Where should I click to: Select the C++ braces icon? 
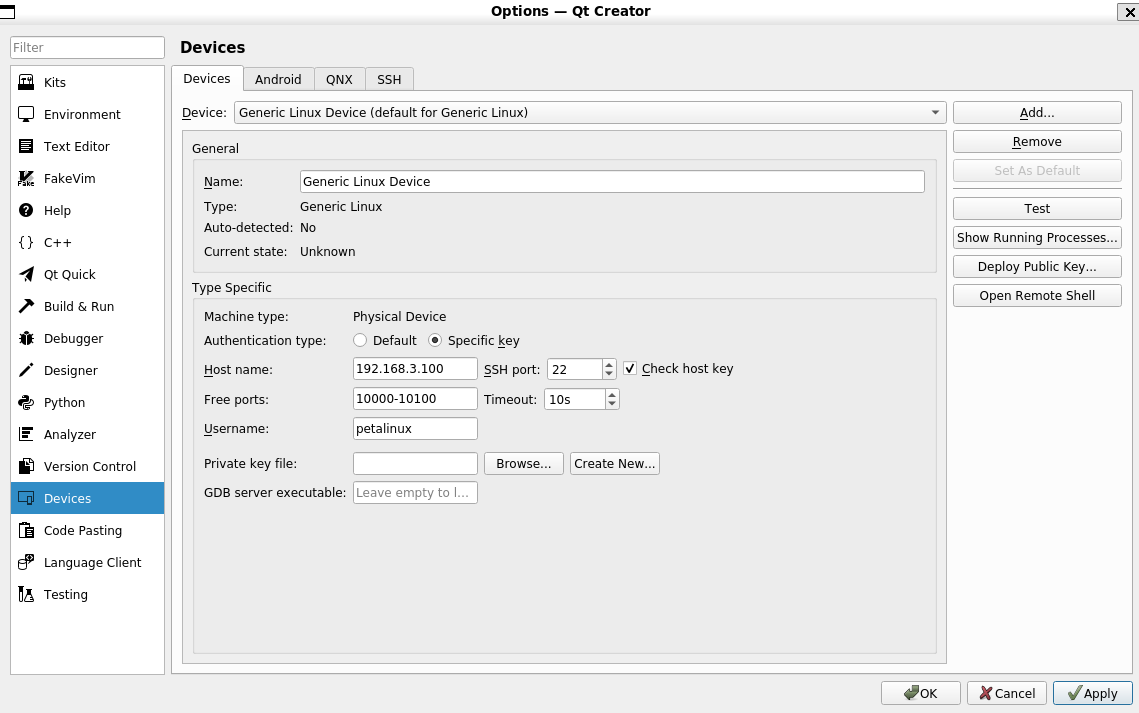(26, 242)
